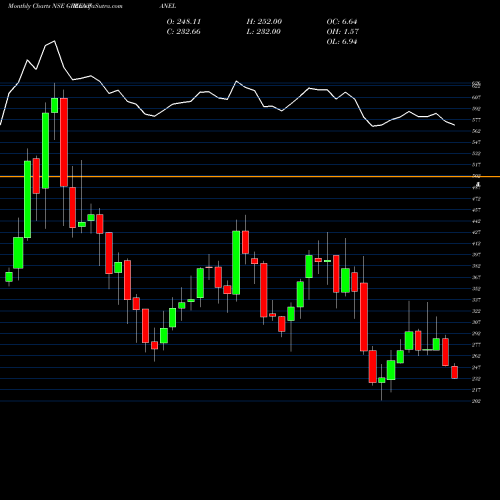Click the 547 price axis label
The height and width of the screenshot is (500, 500).
point(476,142)
